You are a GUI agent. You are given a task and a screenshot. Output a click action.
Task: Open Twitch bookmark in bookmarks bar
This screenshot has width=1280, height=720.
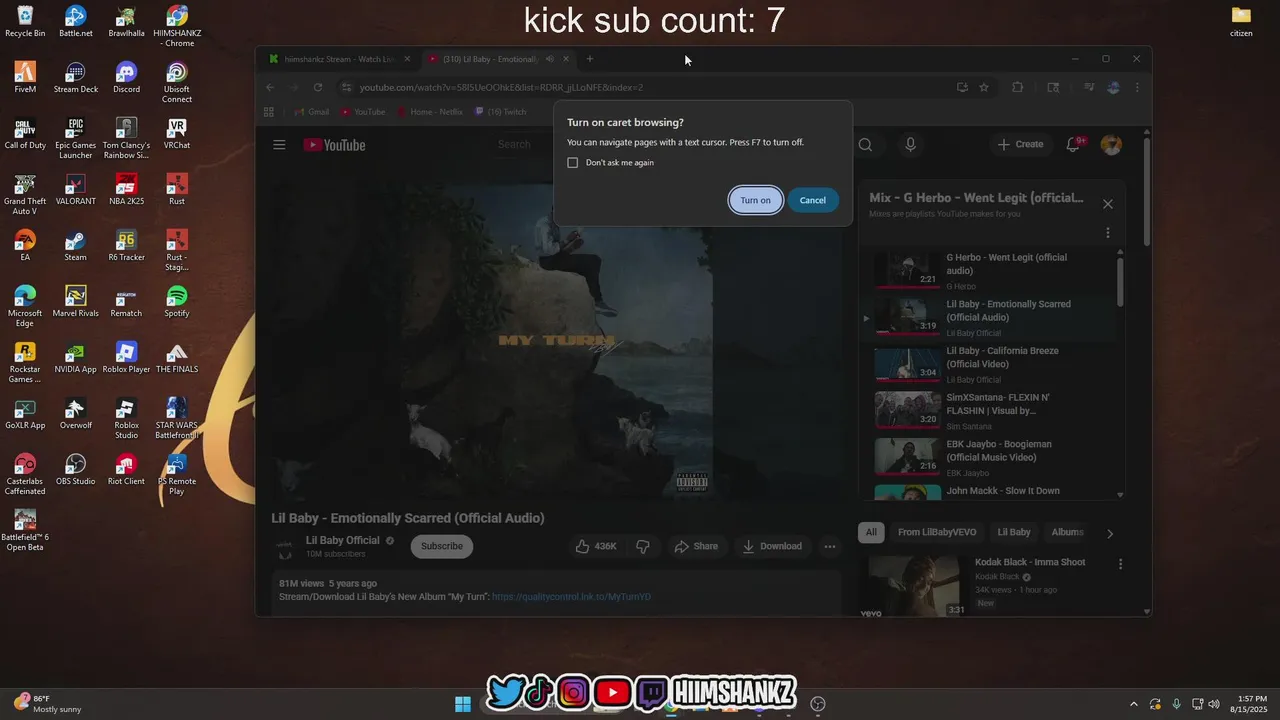(501, 112)
